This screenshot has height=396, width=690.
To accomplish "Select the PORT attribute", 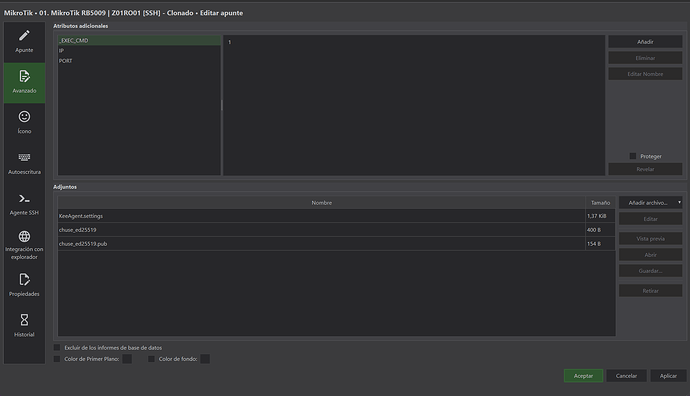I will click(x=139, y=61).
